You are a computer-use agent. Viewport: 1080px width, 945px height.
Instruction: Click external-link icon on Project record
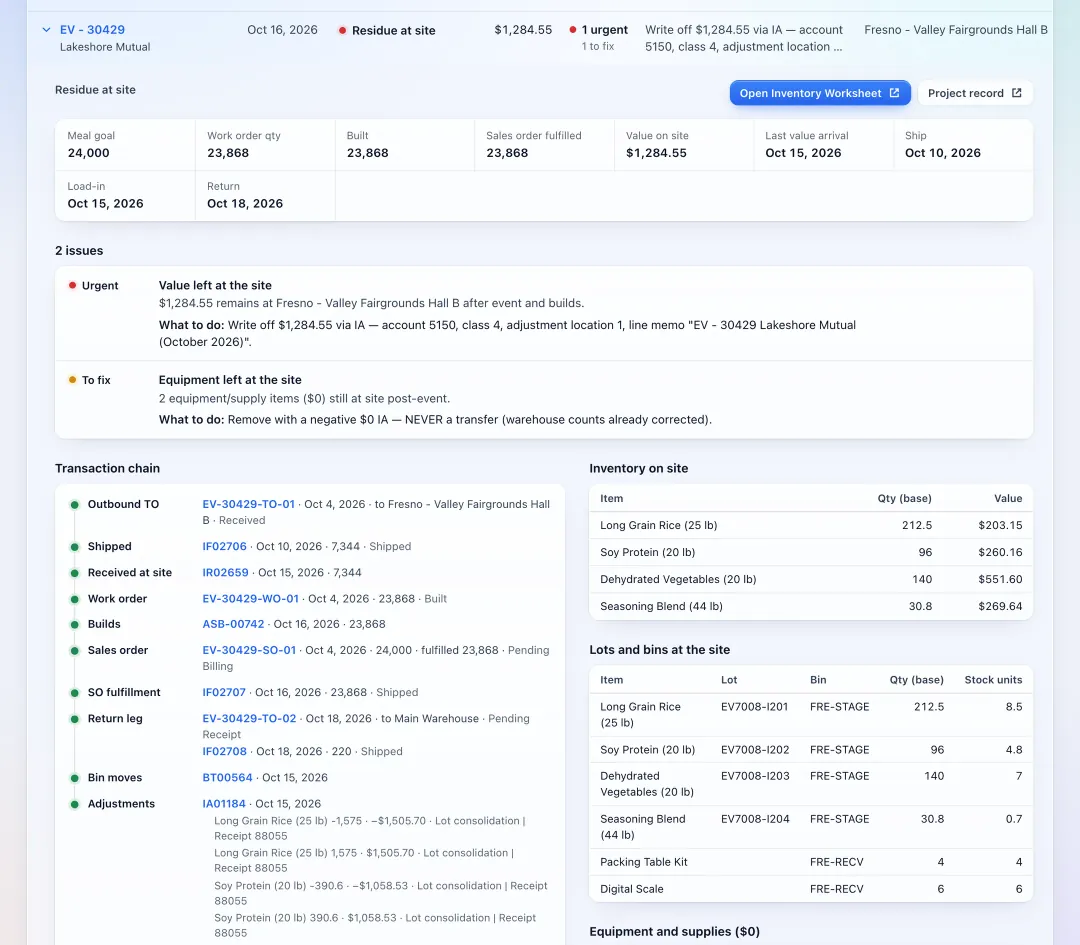click(x=1017, y=93)
